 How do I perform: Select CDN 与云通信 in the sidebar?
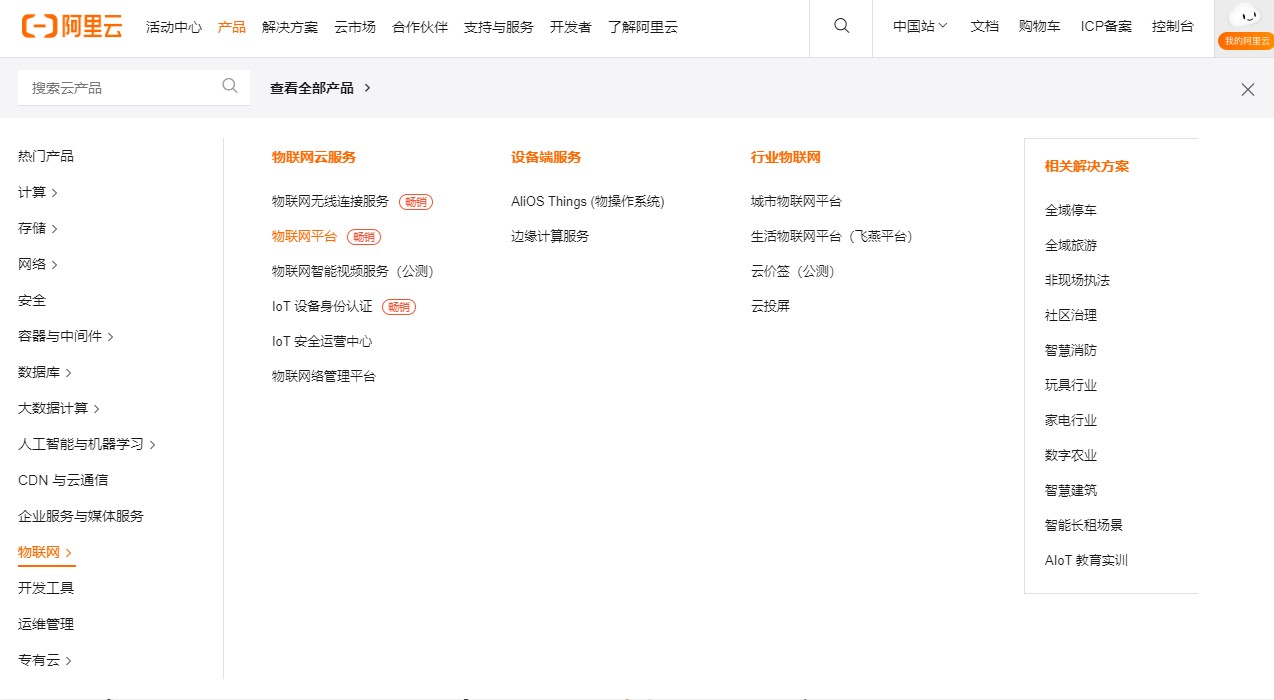(63, 480)
